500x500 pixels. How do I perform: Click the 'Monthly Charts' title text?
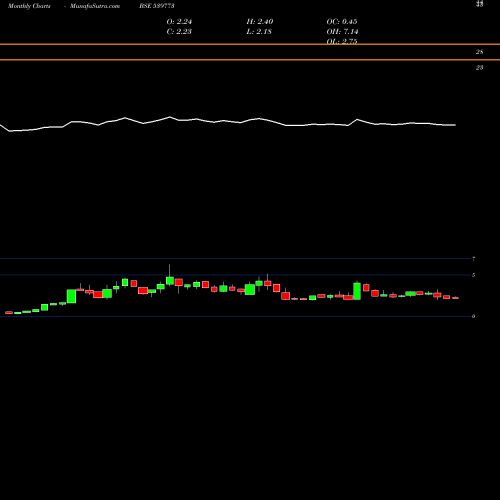pos(29,6)
